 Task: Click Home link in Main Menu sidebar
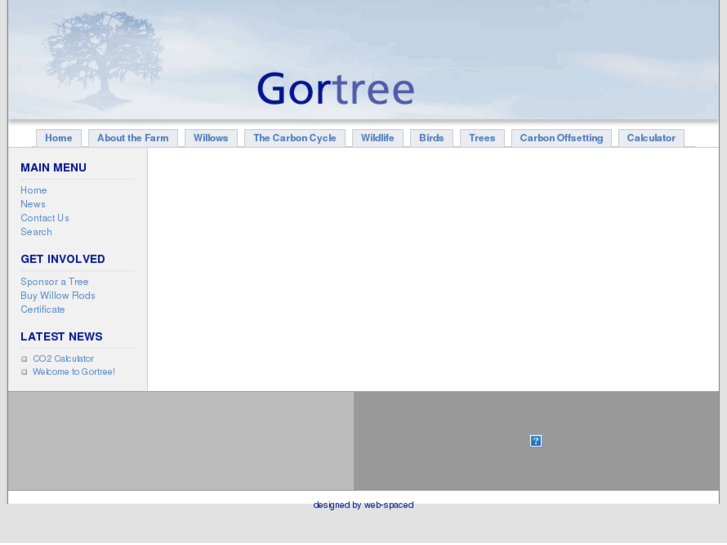(x=33, y=190)
